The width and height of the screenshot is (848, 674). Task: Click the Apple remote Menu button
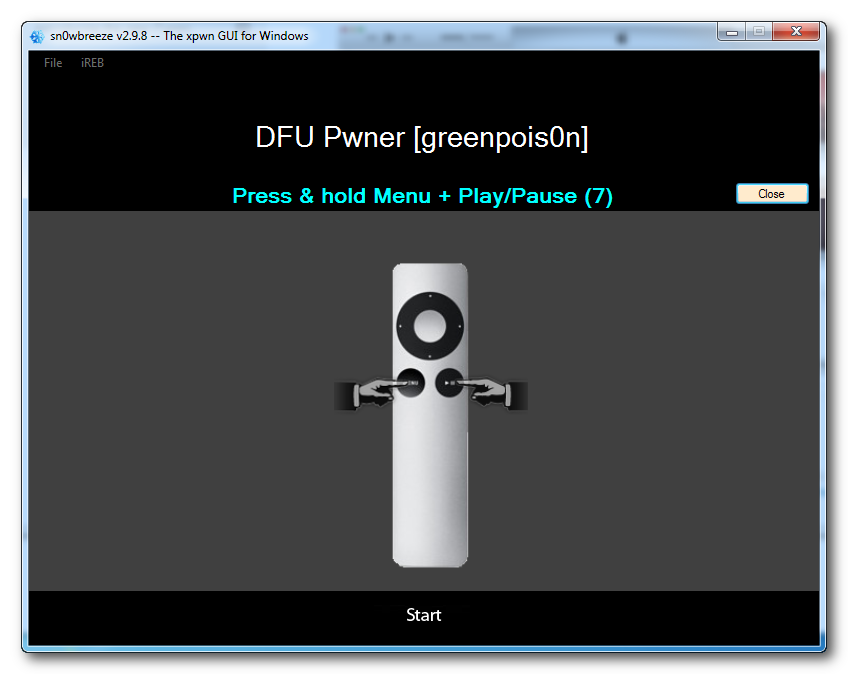[x=410, y=382]
